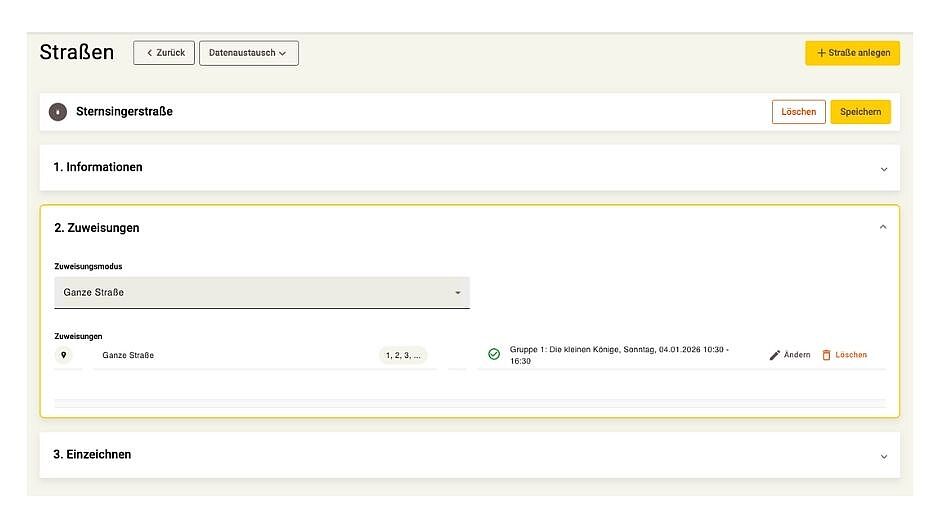Click the Zurück back button
Image resolution: width=940 pixels, height=528 pixels.
[164, 53]
